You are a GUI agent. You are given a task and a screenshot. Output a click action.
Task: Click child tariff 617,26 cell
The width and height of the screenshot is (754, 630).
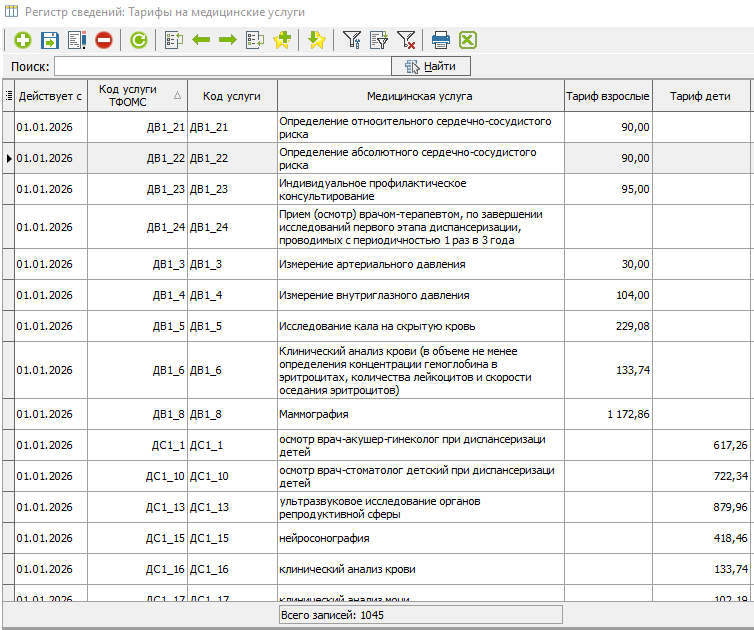point(701,445)
